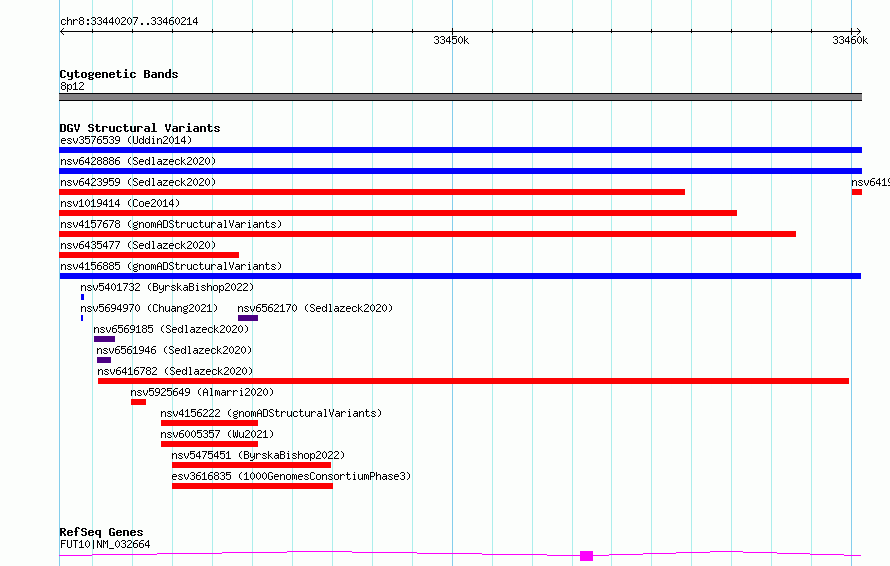890x566 pixels.
Task: Click the DGV Structural Variants track title
Action: [x=140, y=128]
